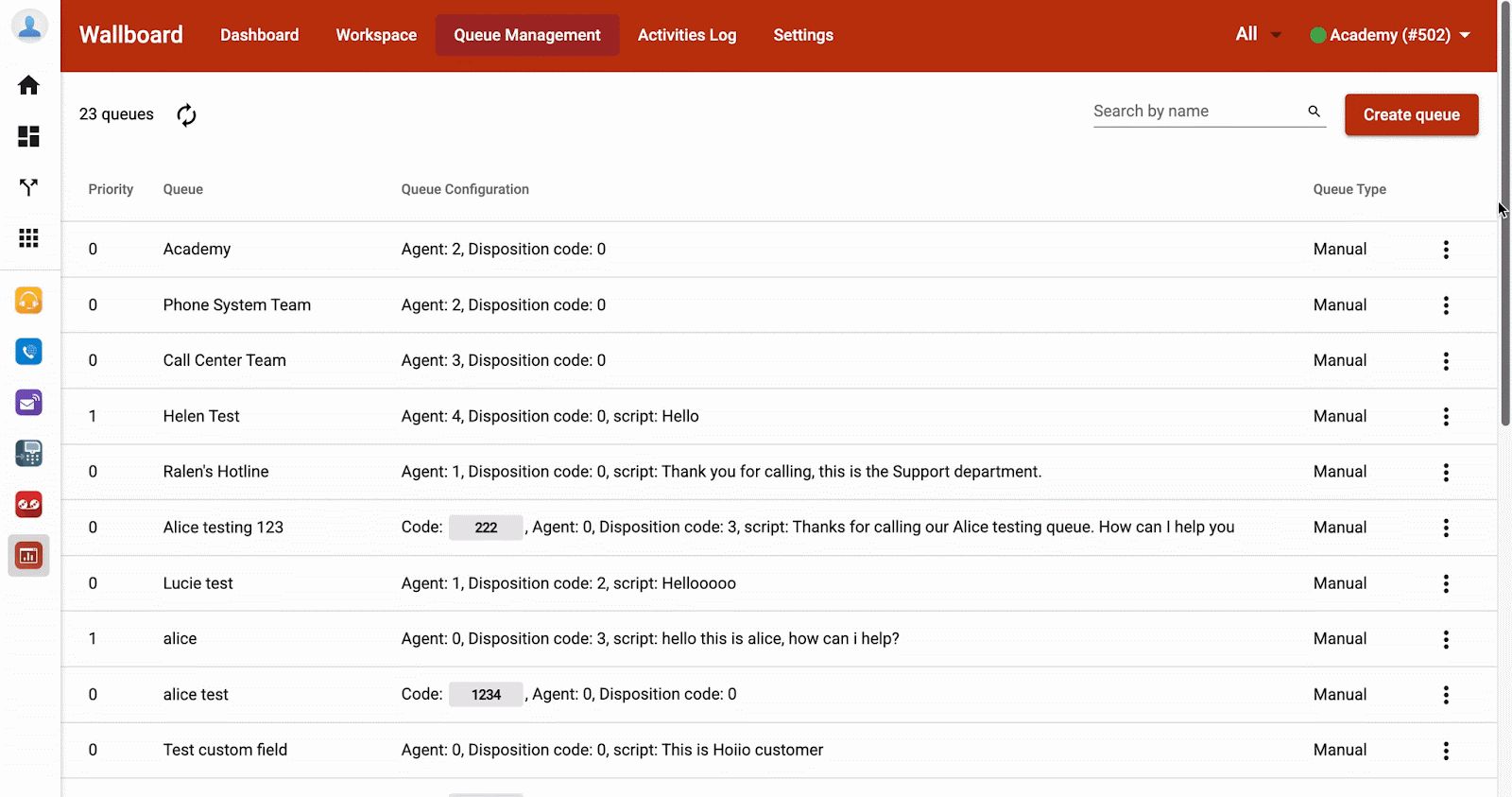Open the red voicemail app icon
The height and width of the screenshot is (797, 1512).
(28, 505)
